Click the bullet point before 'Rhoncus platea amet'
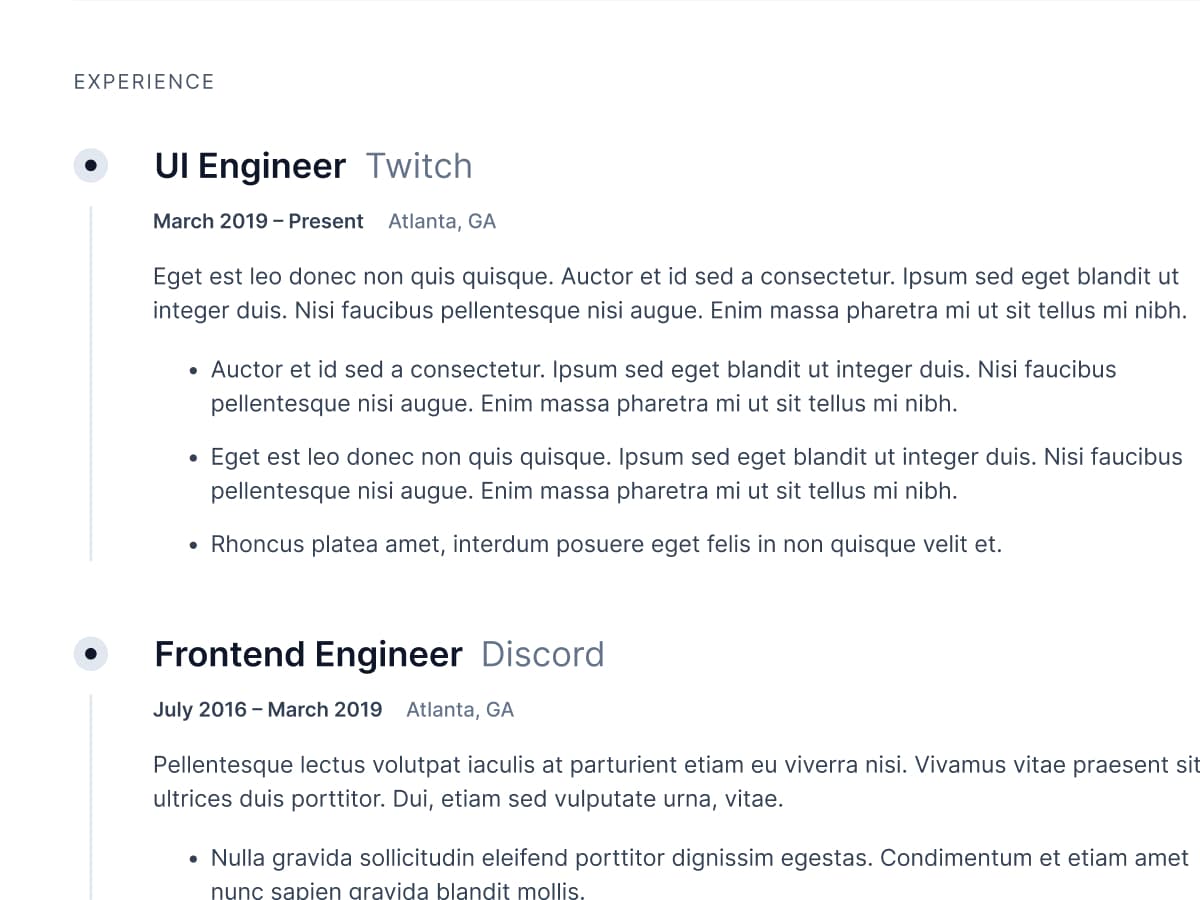Screen dimensions: 1200x900 click(x=194, y=546)
